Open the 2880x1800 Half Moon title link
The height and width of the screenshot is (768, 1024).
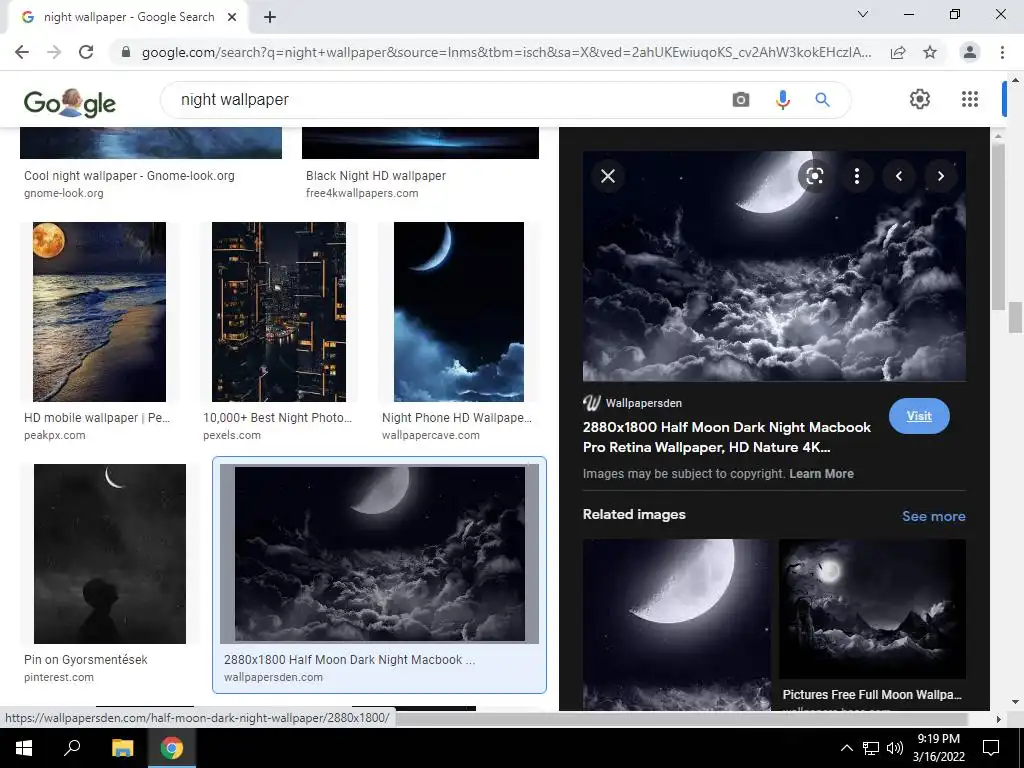click(726, 438)
